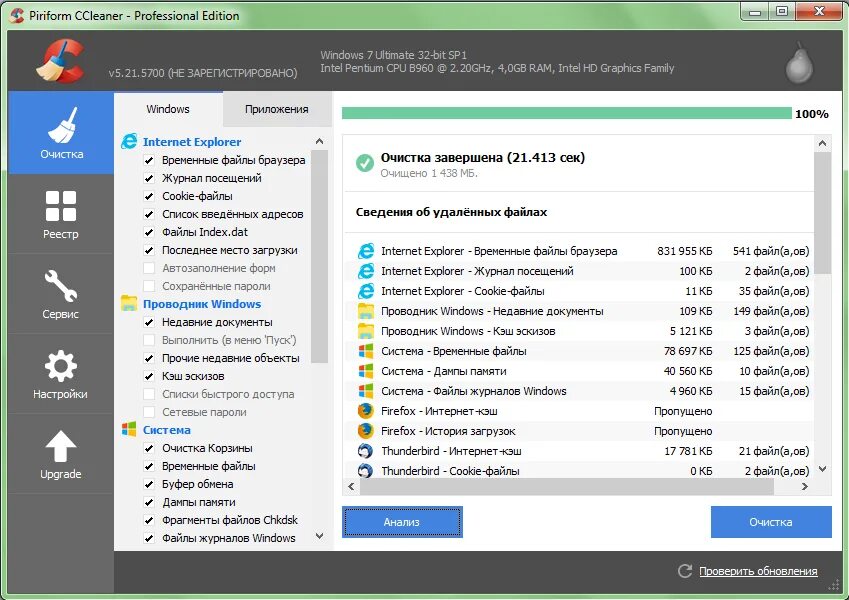Click results horizontal scroll-left arrow
The height and width of the screenshot is (600, 849).
click(351, 486)
